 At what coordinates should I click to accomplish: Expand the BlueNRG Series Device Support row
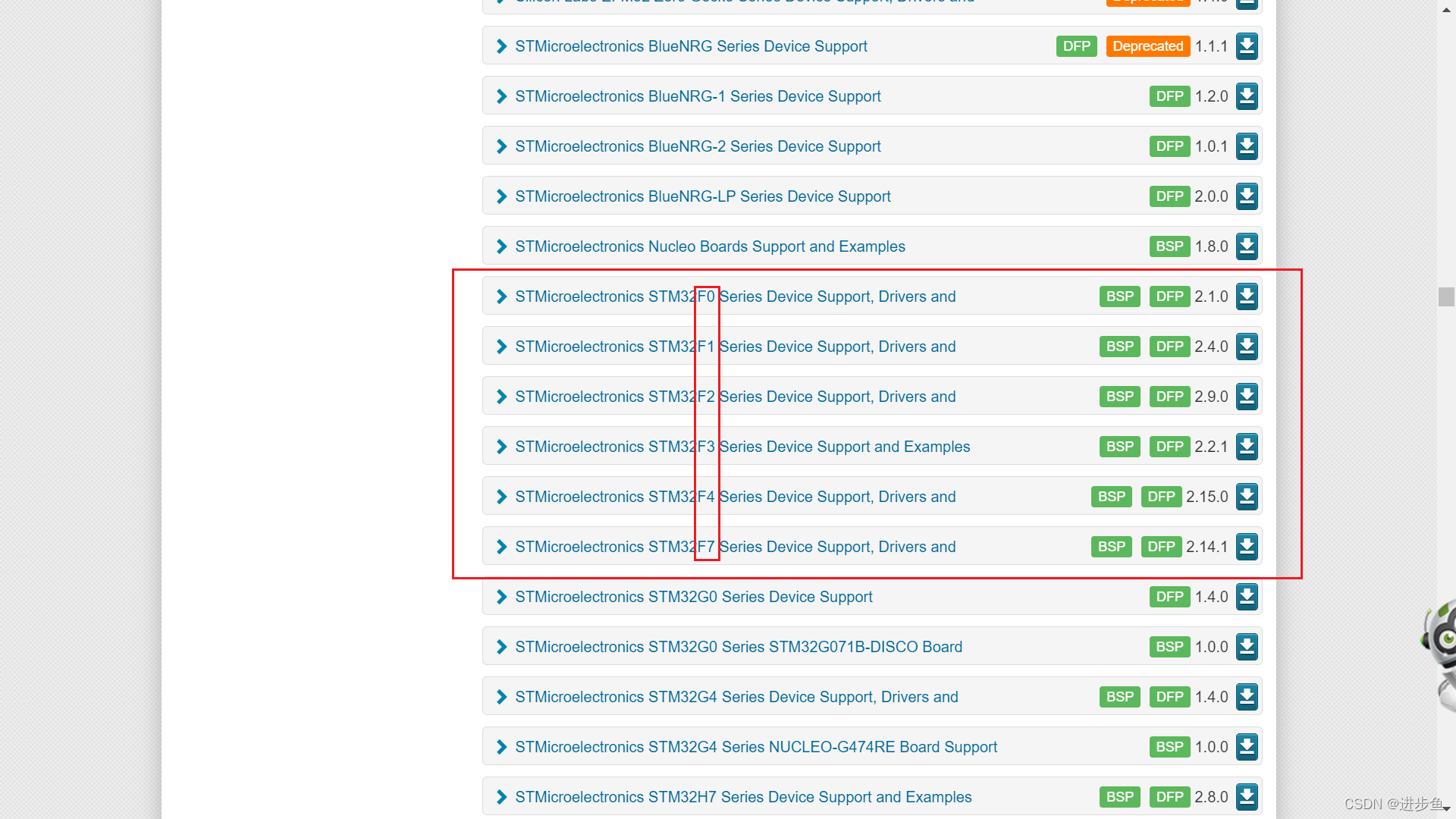tap(501, 46)
